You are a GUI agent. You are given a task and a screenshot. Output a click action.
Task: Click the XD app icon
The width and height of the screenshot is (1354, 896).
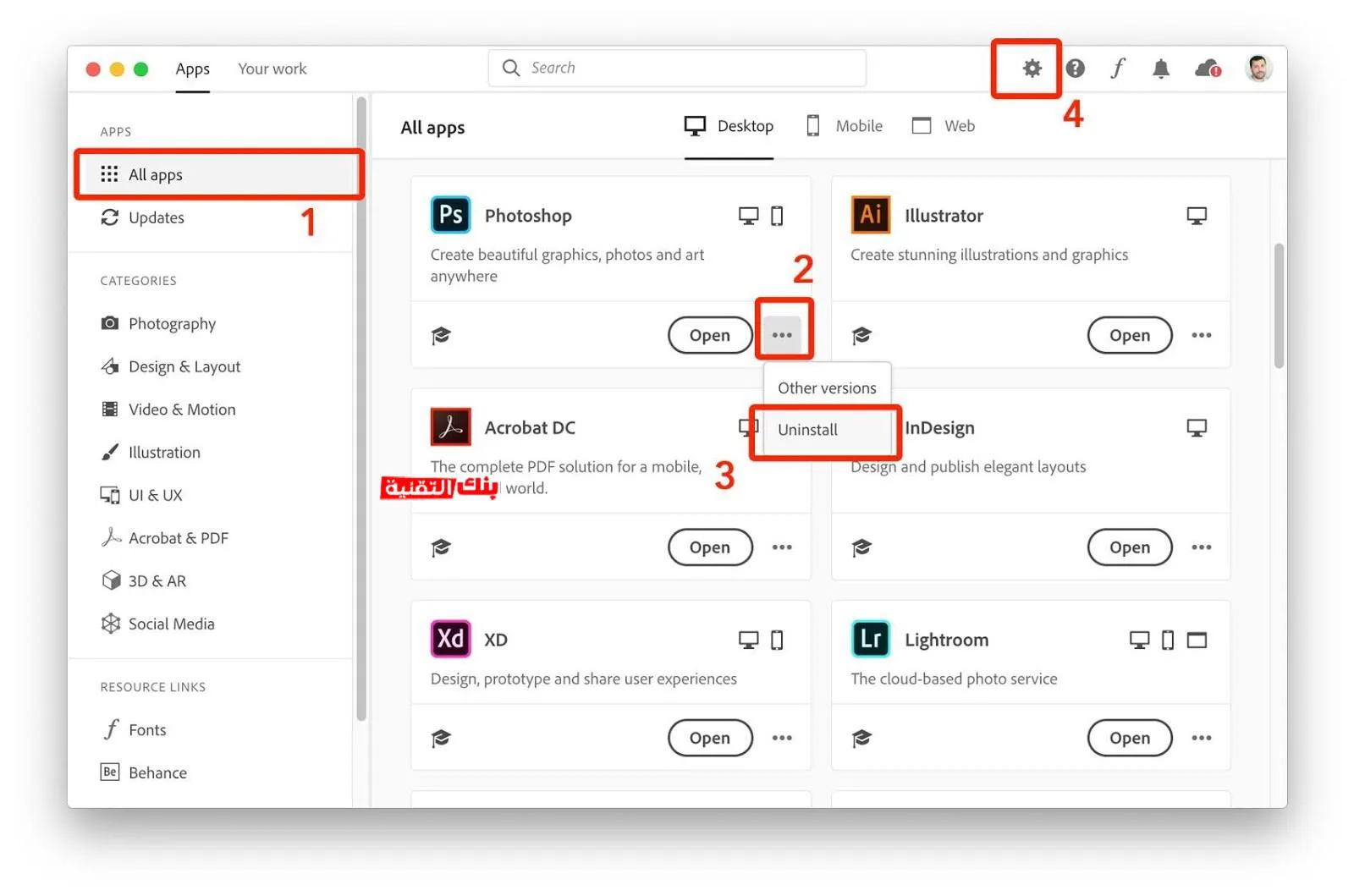click(x=450, y=639)
